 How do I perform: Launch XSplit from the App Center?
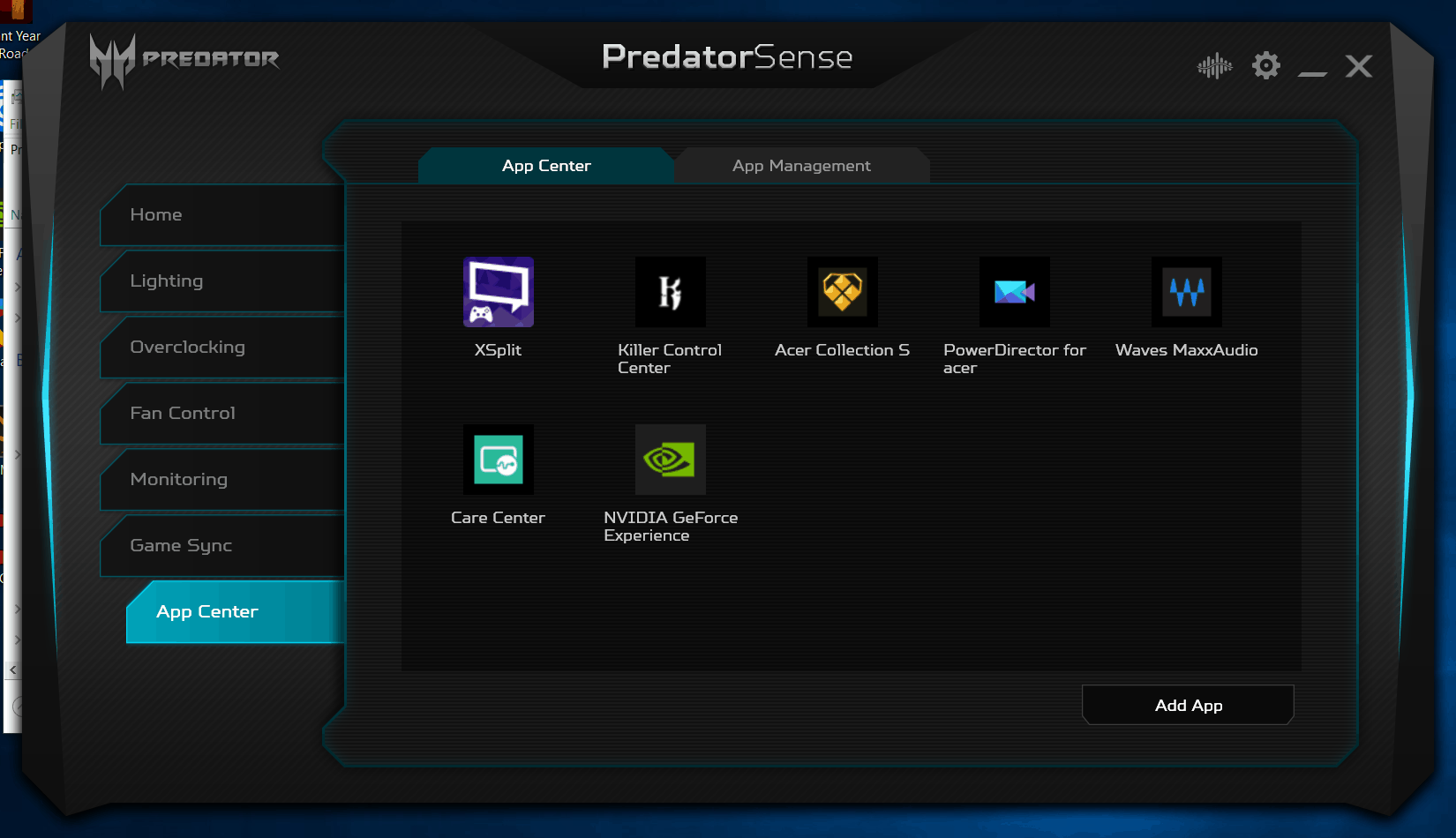pos(498,292)
